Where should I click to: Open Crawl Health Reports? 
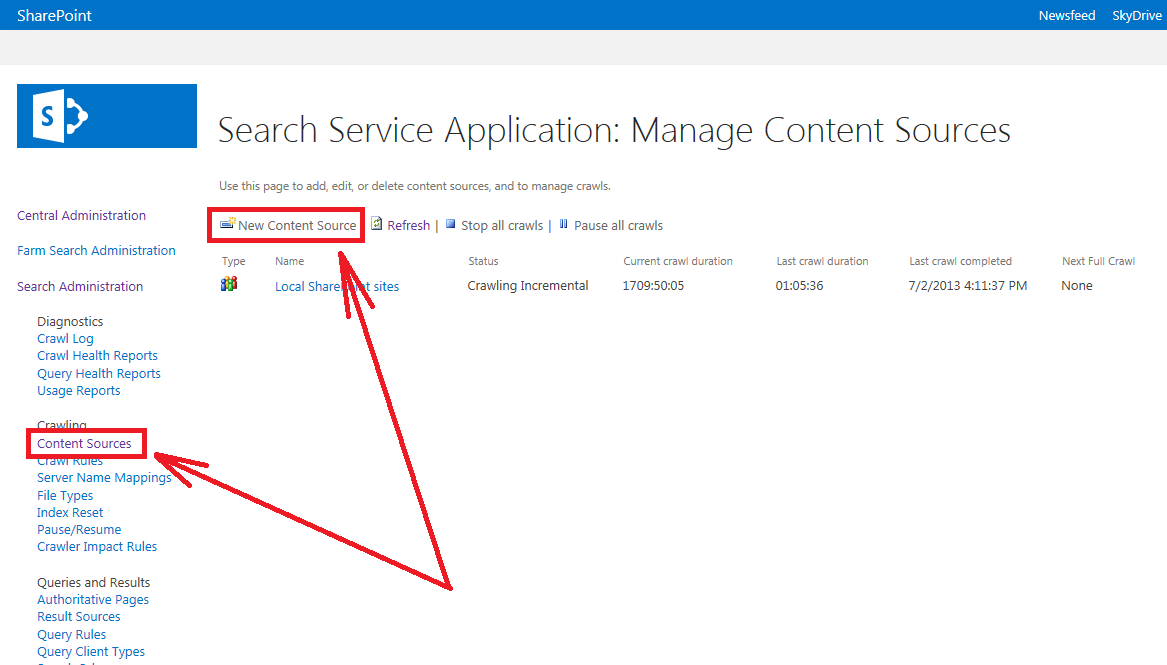(97, 356)
